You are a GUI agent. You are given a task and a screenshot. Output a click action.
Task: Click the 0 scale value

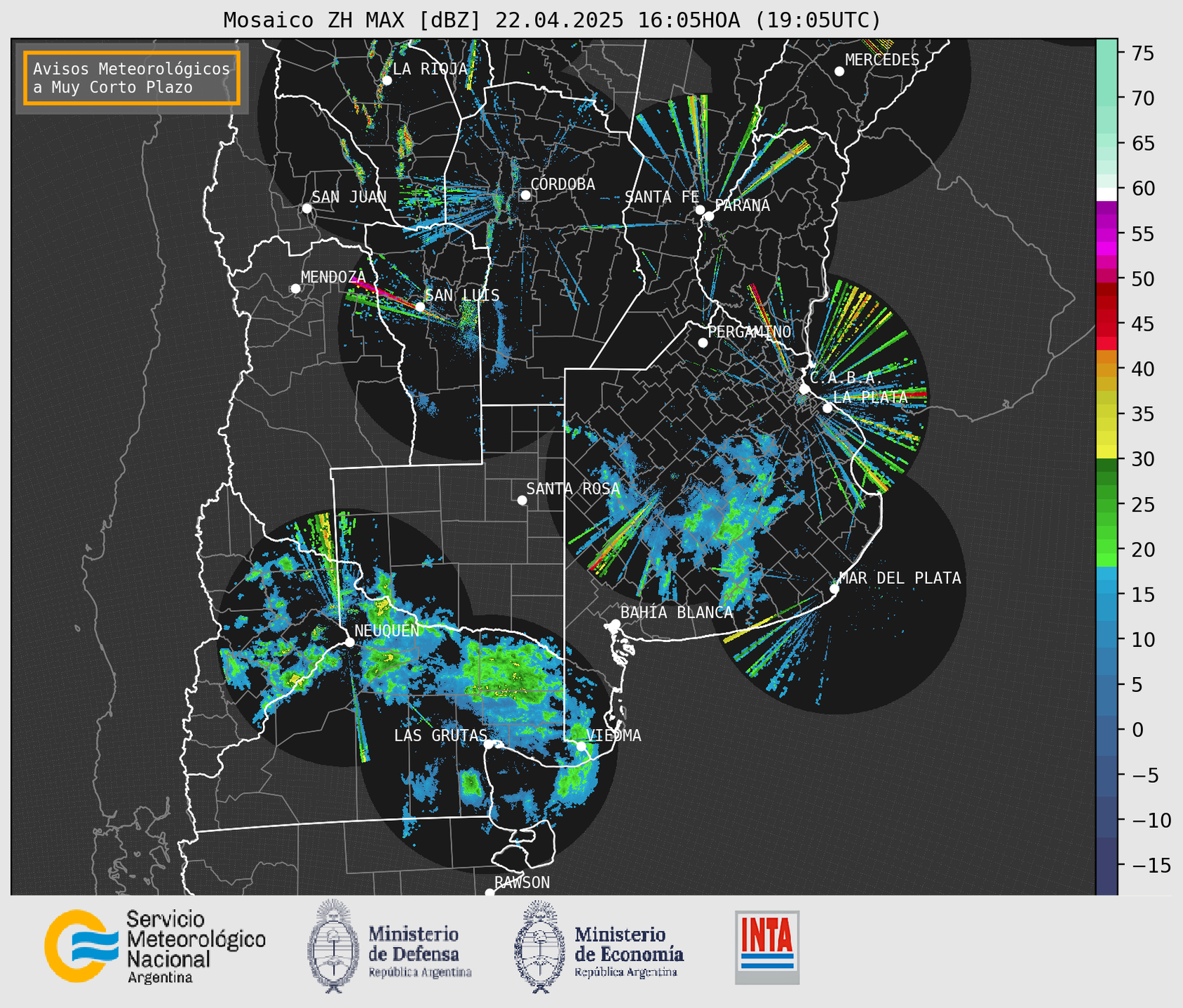[x=1137, y=730]
